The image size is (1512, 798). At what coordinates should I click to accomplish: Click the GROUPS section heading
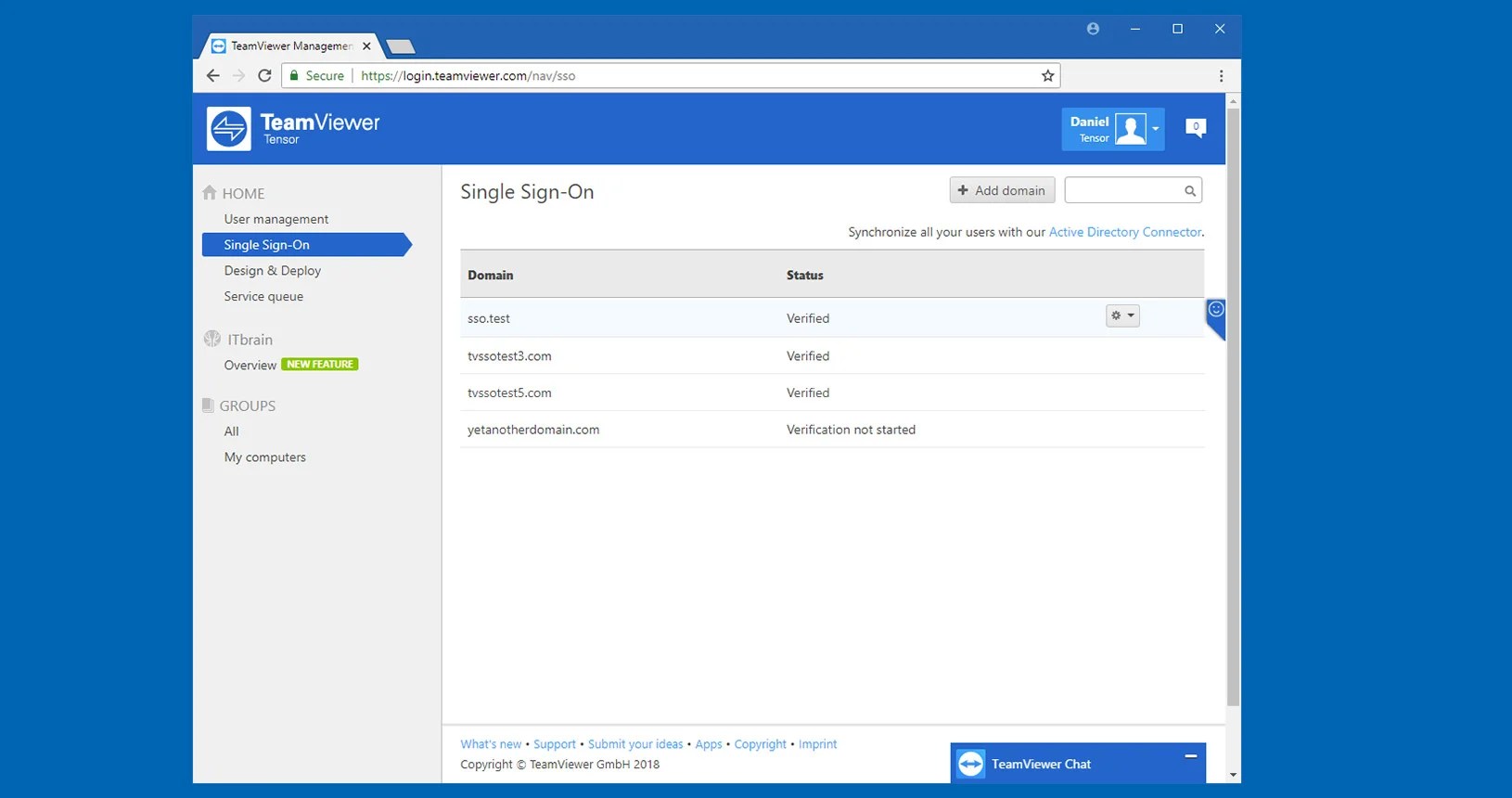coord(248,406)
